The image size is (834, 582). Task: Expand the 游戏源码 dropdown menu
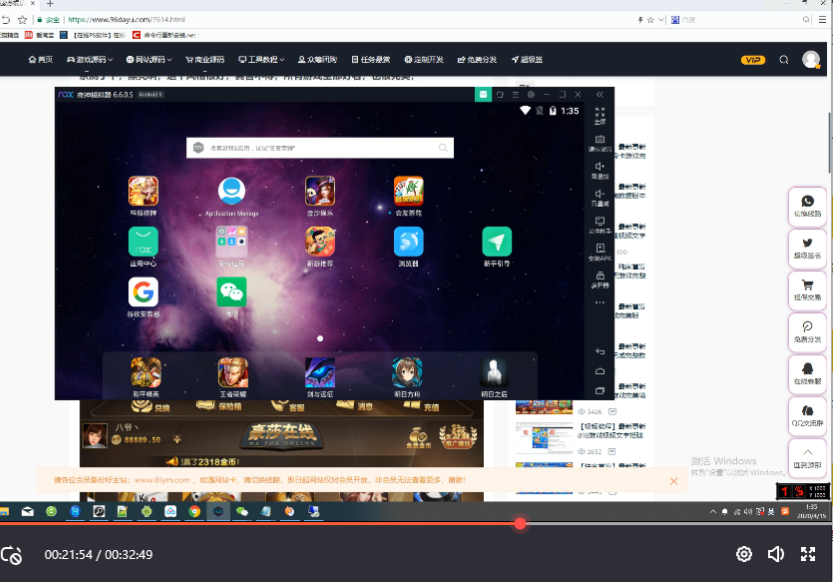[90, 60]
